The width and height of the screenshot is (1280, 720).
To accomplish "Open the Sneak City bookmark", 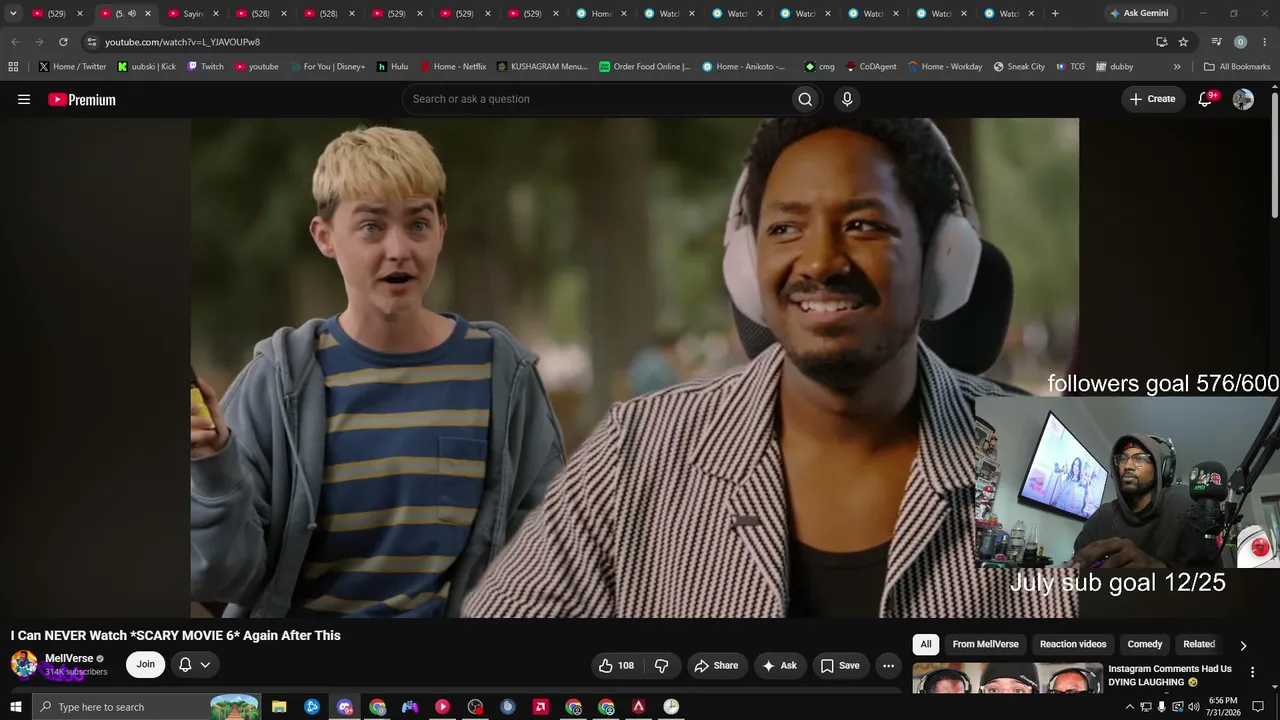I will click(1019, 67).
